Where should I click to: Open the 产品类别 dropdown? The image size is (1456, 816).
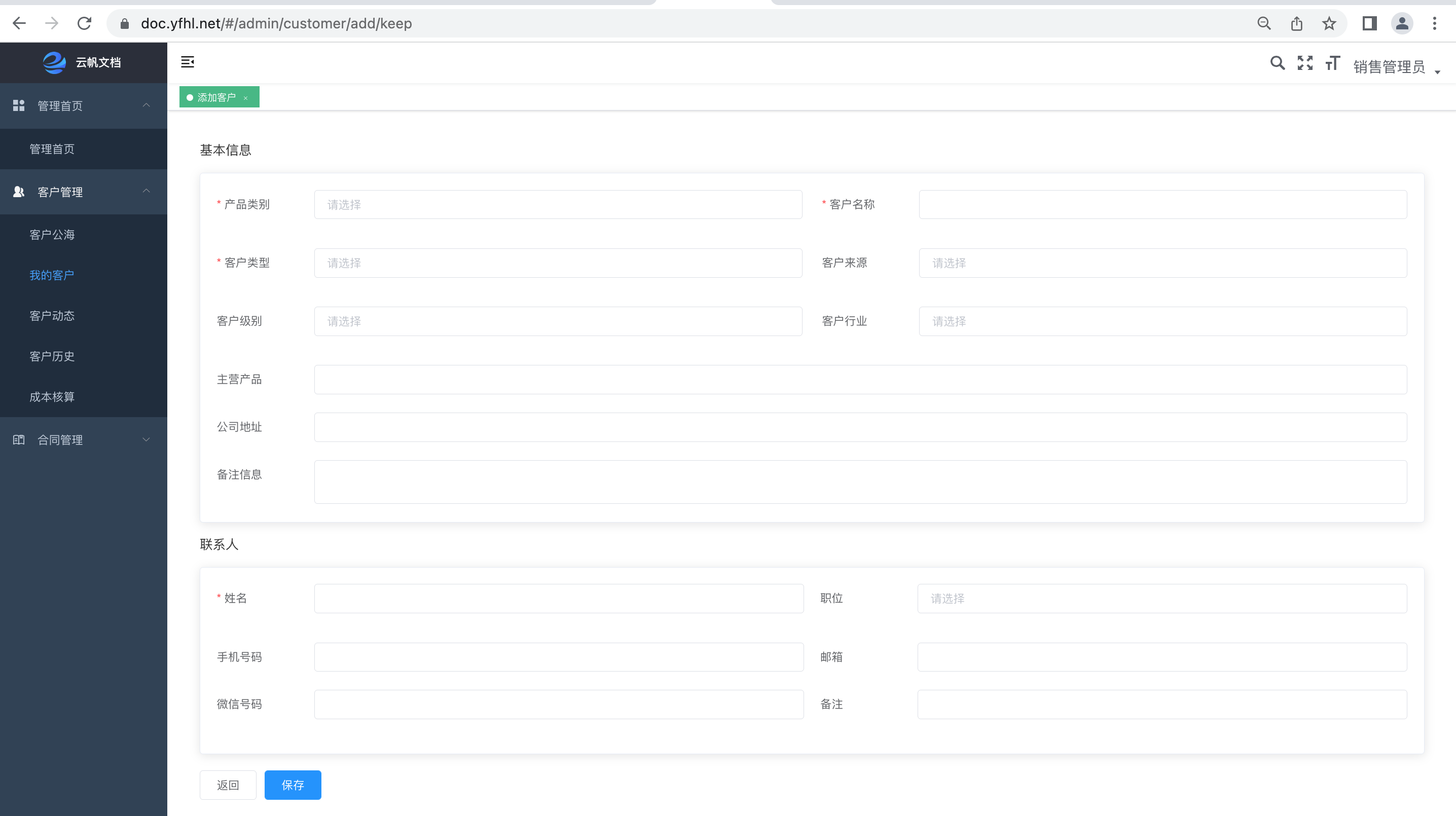(x=558, y=205)
